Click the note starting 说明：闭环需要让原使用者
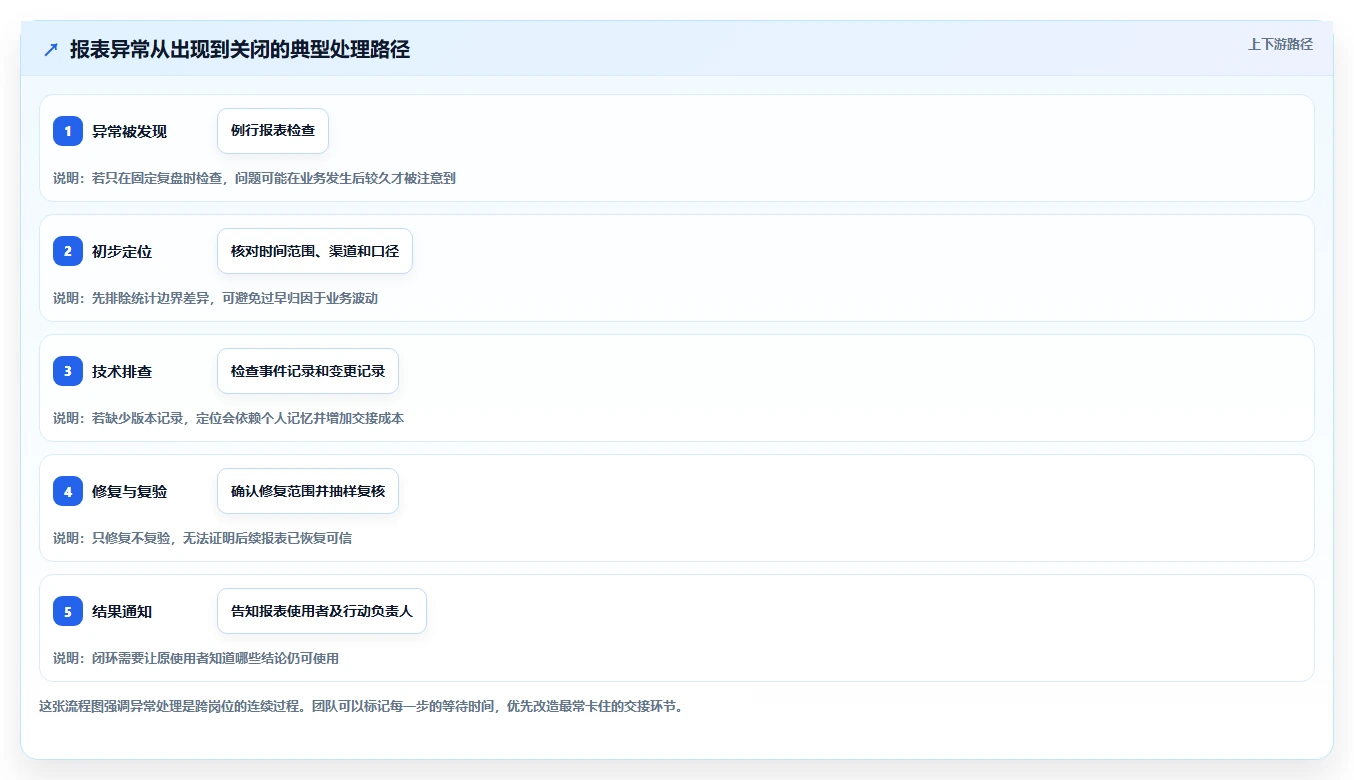The height and width of the screenshot is (780, 1354). [x=196, y=658]
